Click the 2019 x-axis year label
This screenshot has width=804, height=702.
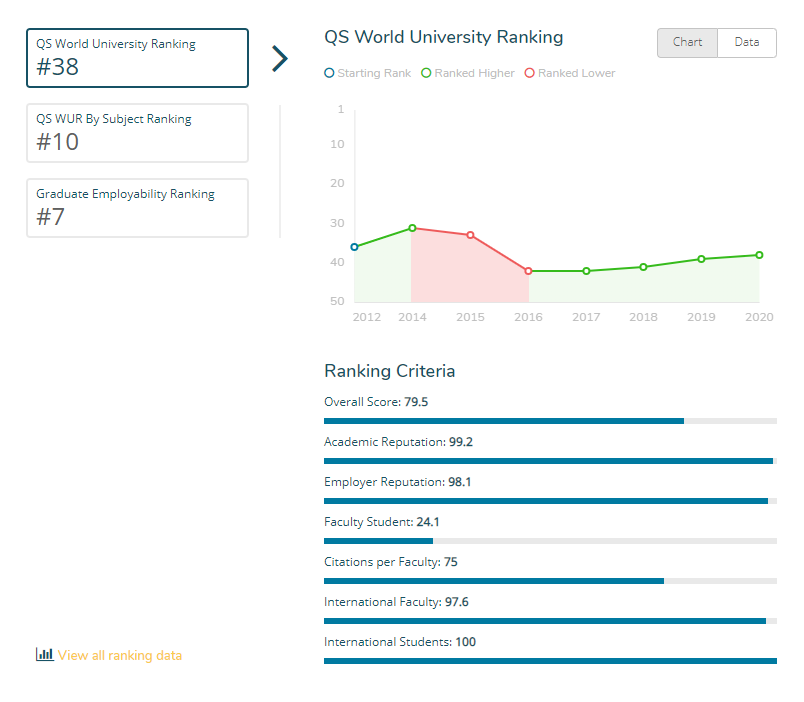pyautogui.click(x=701, y=317)
